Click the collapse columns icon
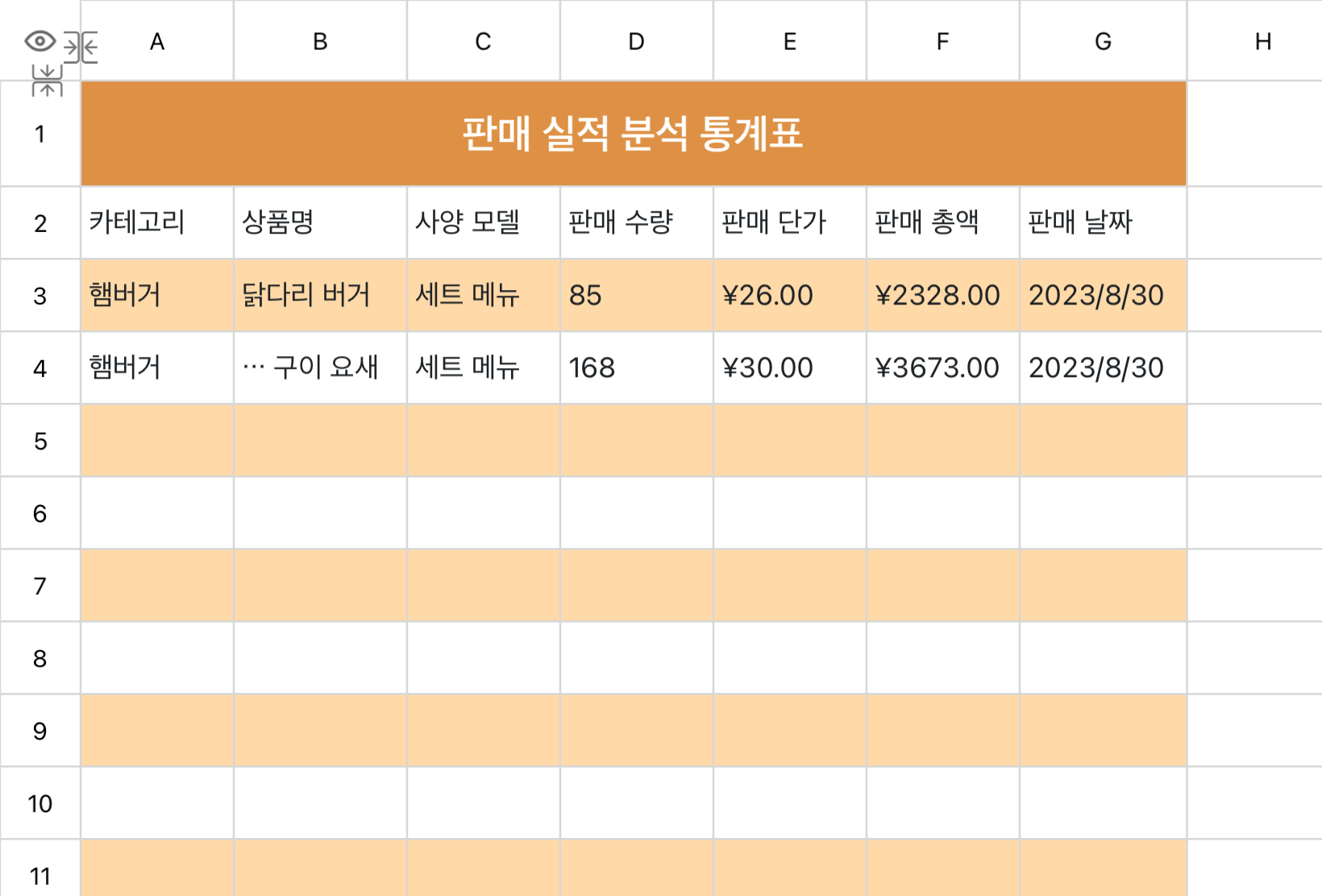 pos(81,48)
